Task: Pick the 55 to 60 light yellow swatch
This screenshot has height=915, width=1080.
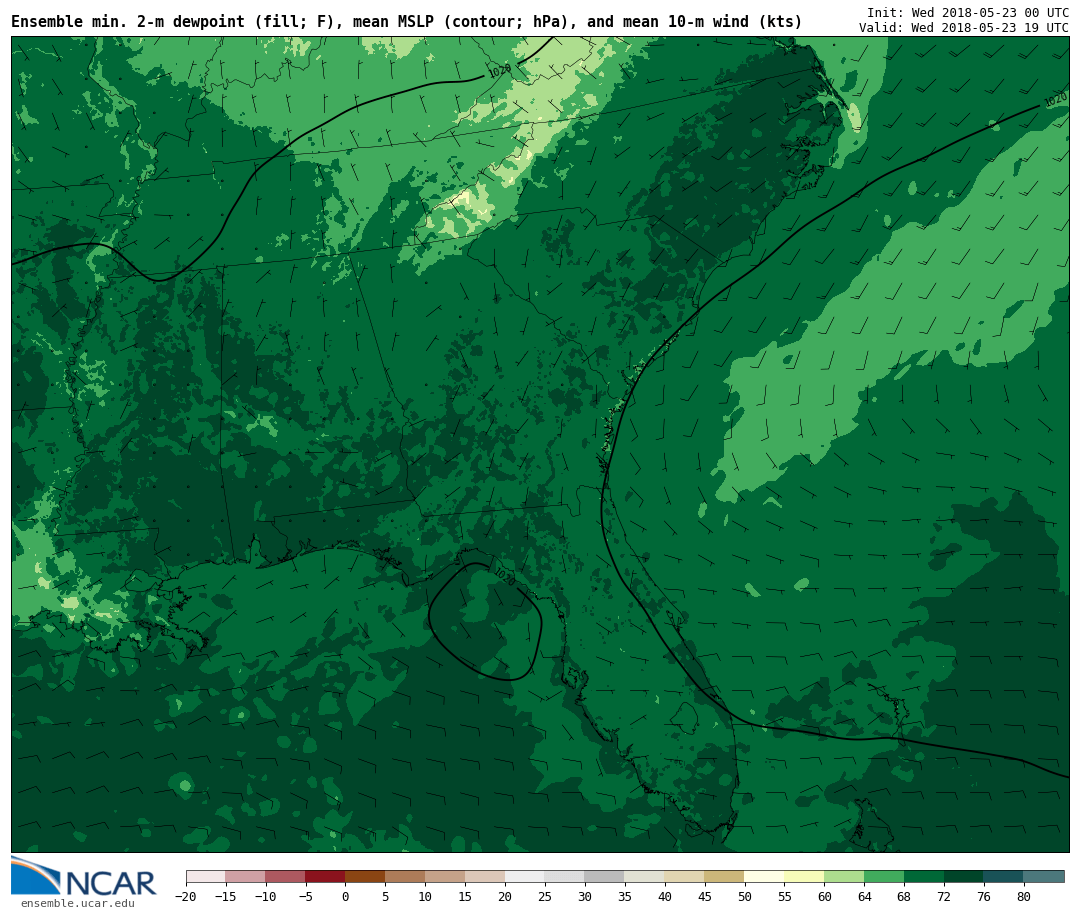Action: [x=804, y=876]
